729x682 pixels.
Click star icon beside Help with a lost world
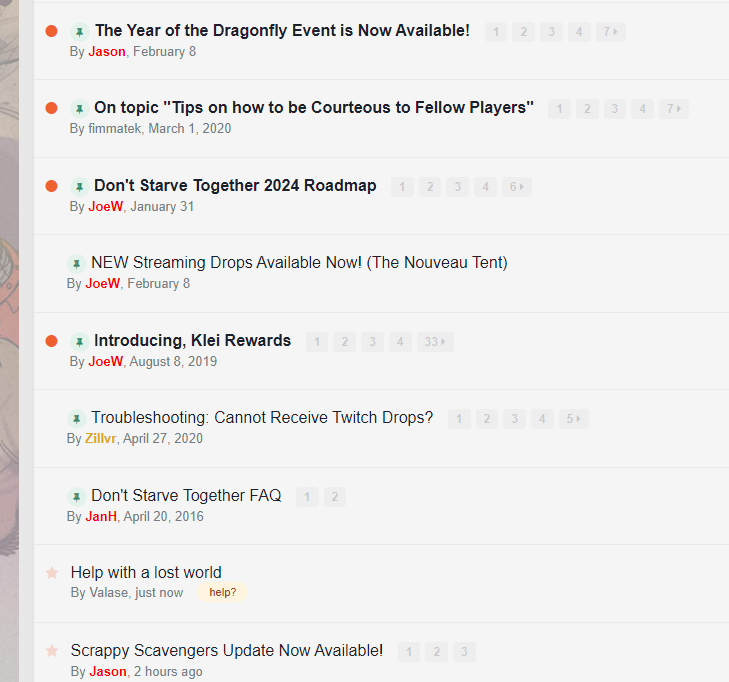click(x=52, y=573)
